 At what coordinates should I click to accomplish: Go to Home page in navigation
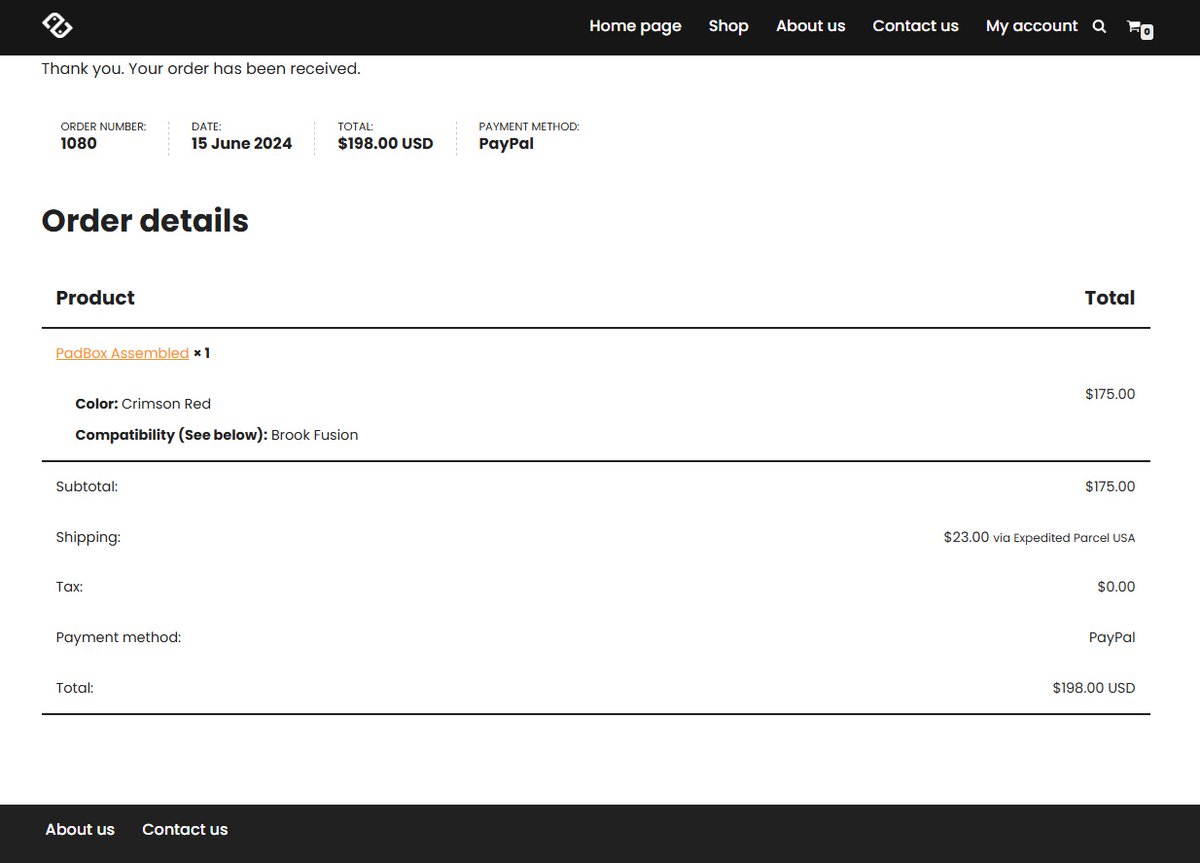coord(635,26)
